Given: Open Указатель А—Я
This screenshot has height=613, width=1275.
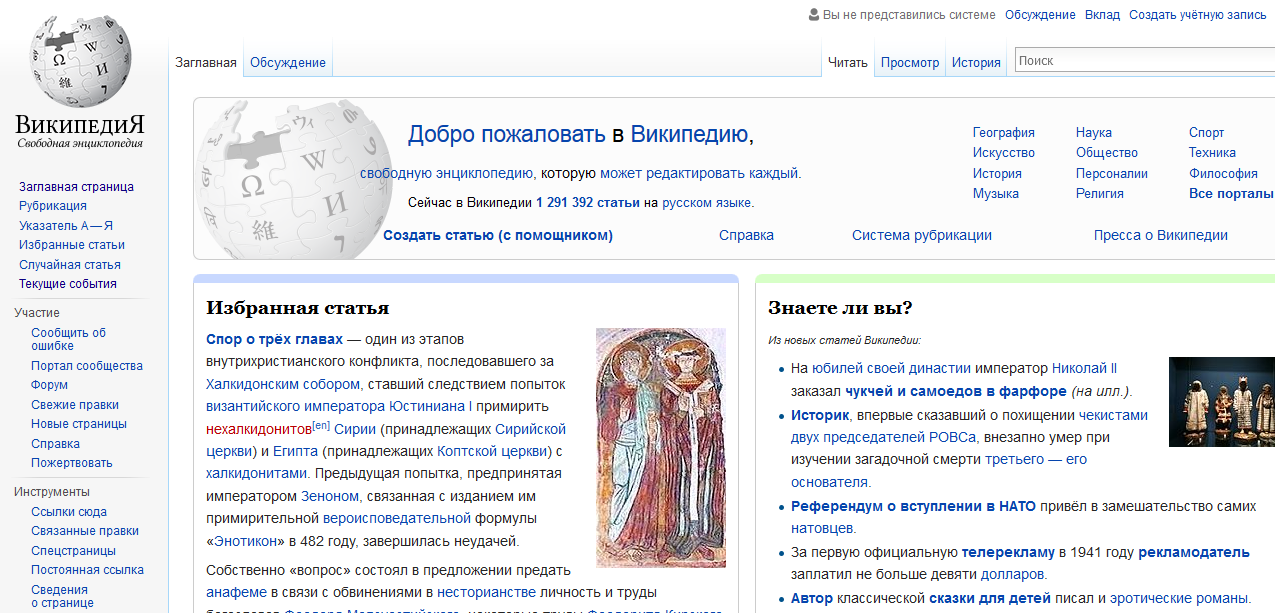Looking at the screenshot, I should tap(66, 226).
